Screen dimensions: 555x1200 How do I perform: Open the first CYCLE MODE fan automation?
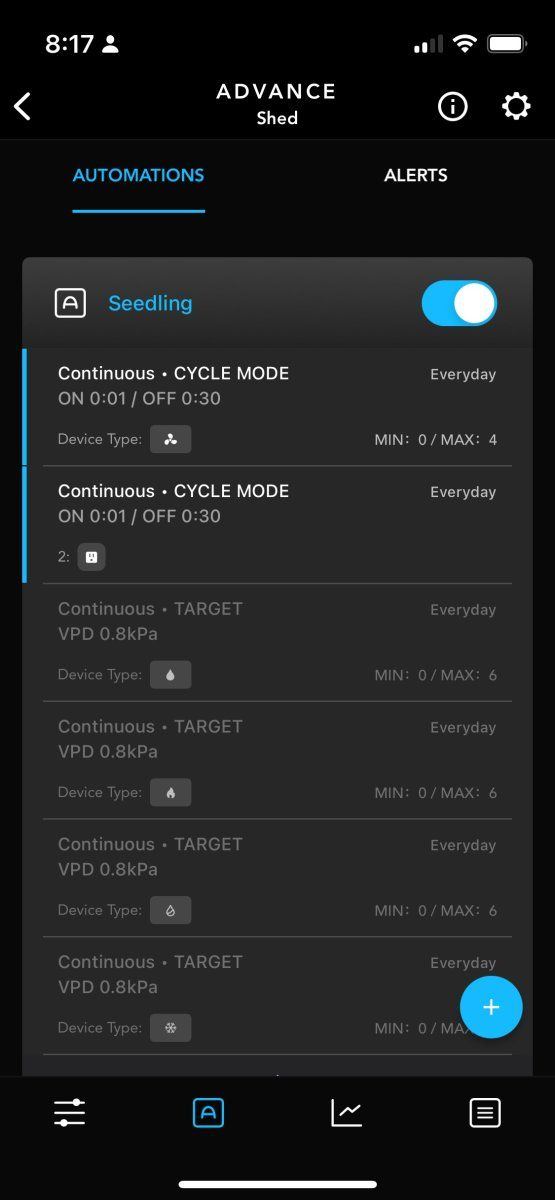click(x=267, y=407)
